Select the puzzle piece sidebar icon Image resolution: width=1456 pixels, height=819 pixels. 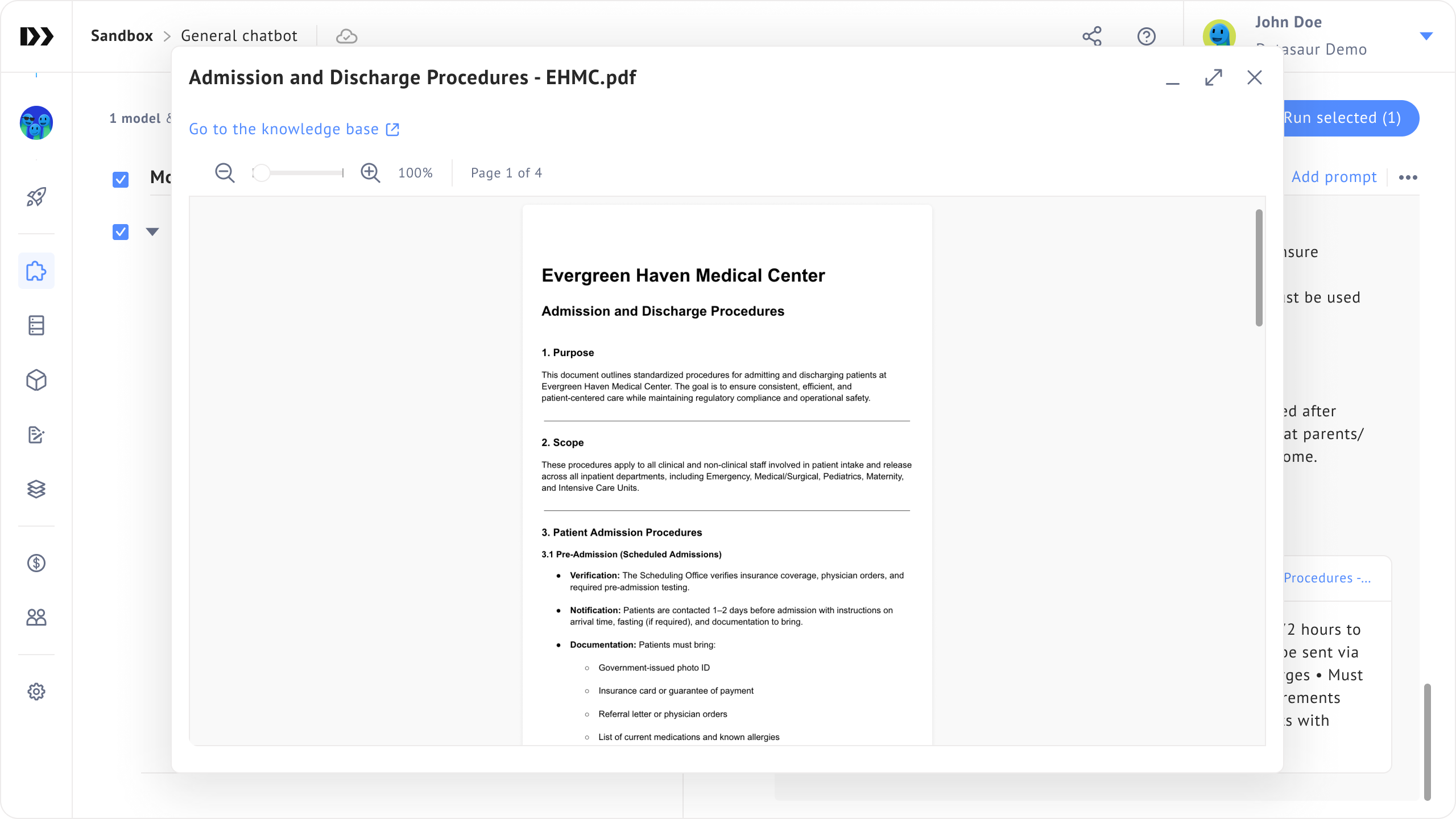36,271
